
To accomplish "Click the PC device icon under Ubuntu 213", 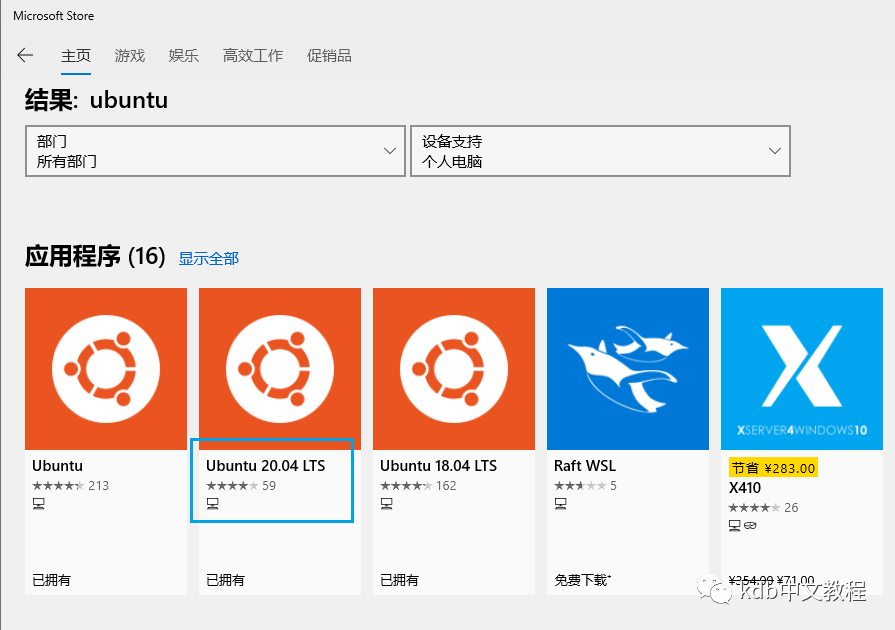I will pos(39,503).
